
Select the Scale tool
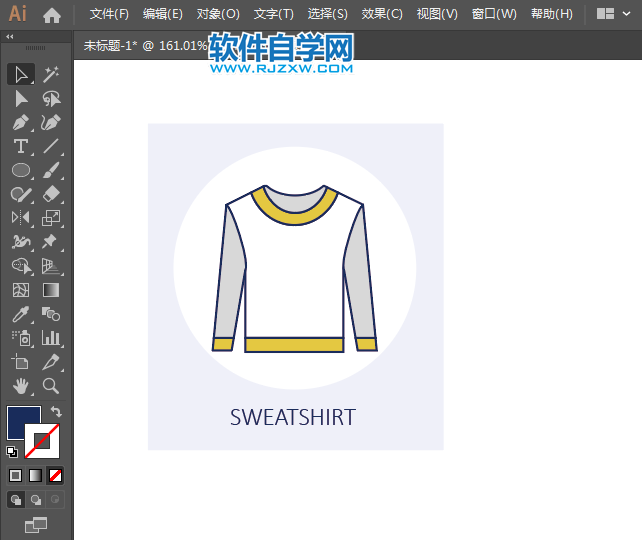51,218
